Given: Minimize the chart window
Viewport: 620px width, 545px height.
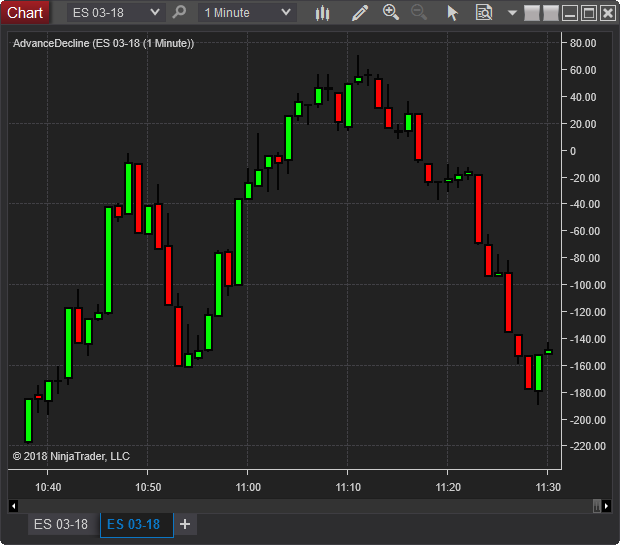Looking at the screenshot, I should point(570,13).
